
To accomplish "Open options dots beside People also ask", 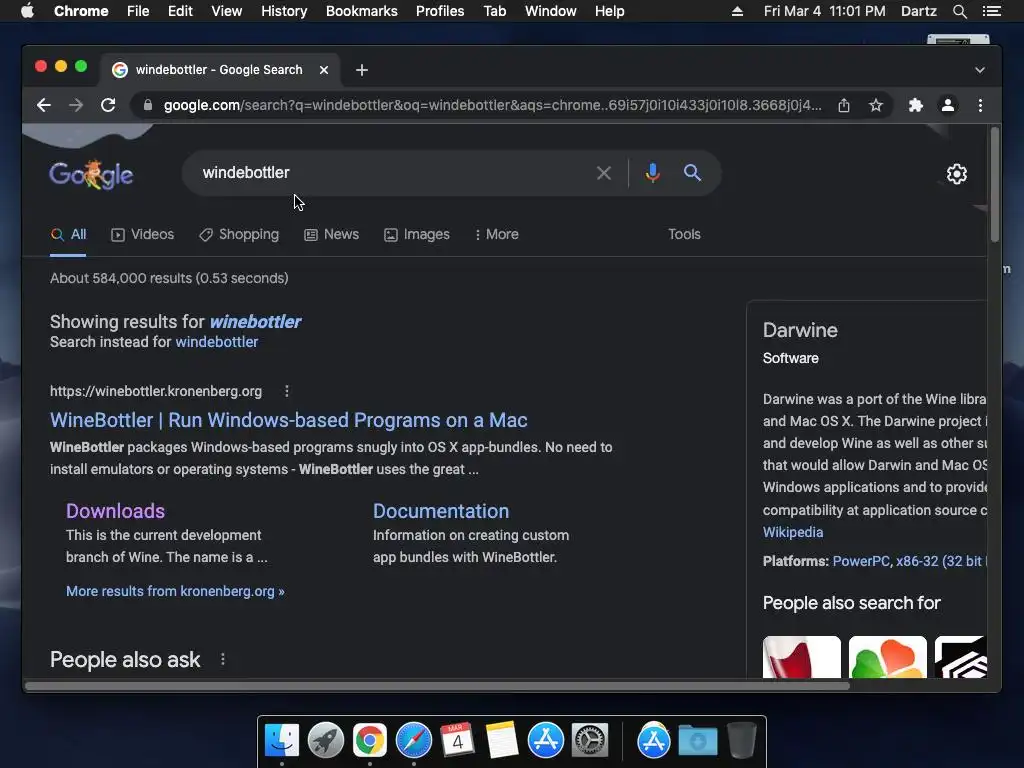I will [x=223, y=659].
